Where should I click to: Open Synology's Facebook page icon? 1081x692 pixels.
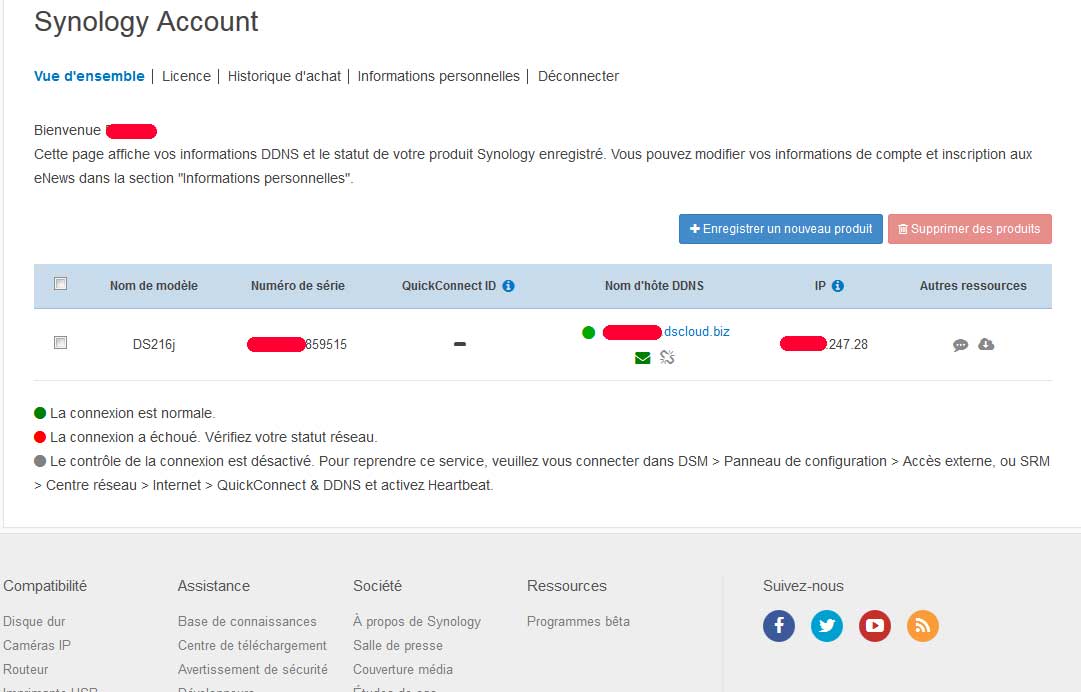click(x=779, y=626)
